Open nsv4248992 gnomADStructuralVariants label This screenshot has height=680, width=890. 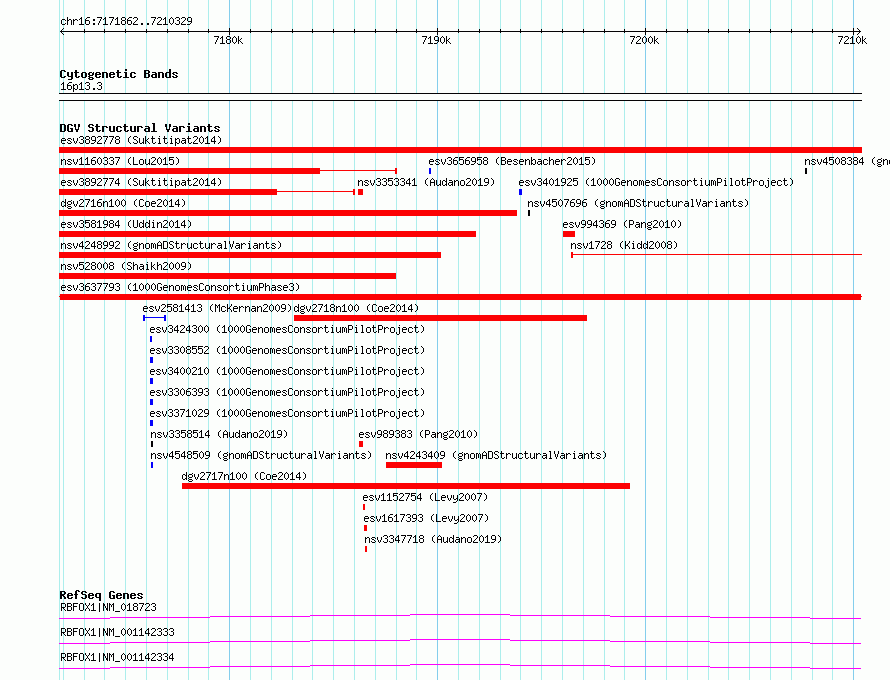171,245
